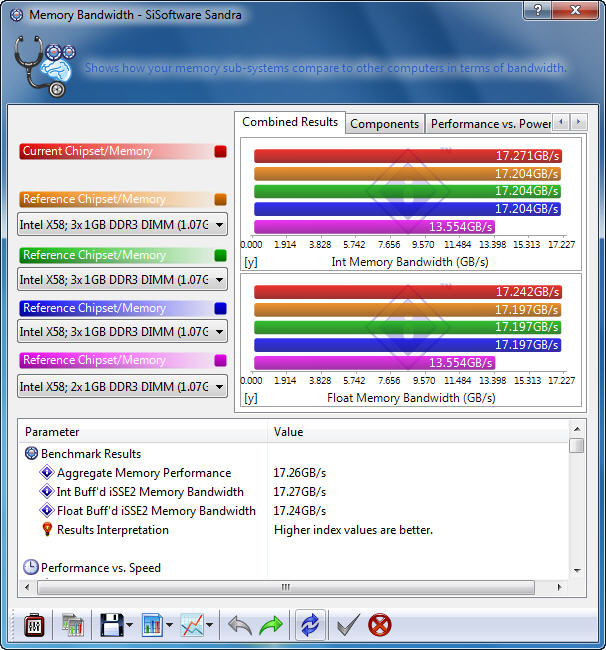606x650 pixels.
Task: Click the horizontal scrollbar right arrow
Action: click(x=559, y=587)
